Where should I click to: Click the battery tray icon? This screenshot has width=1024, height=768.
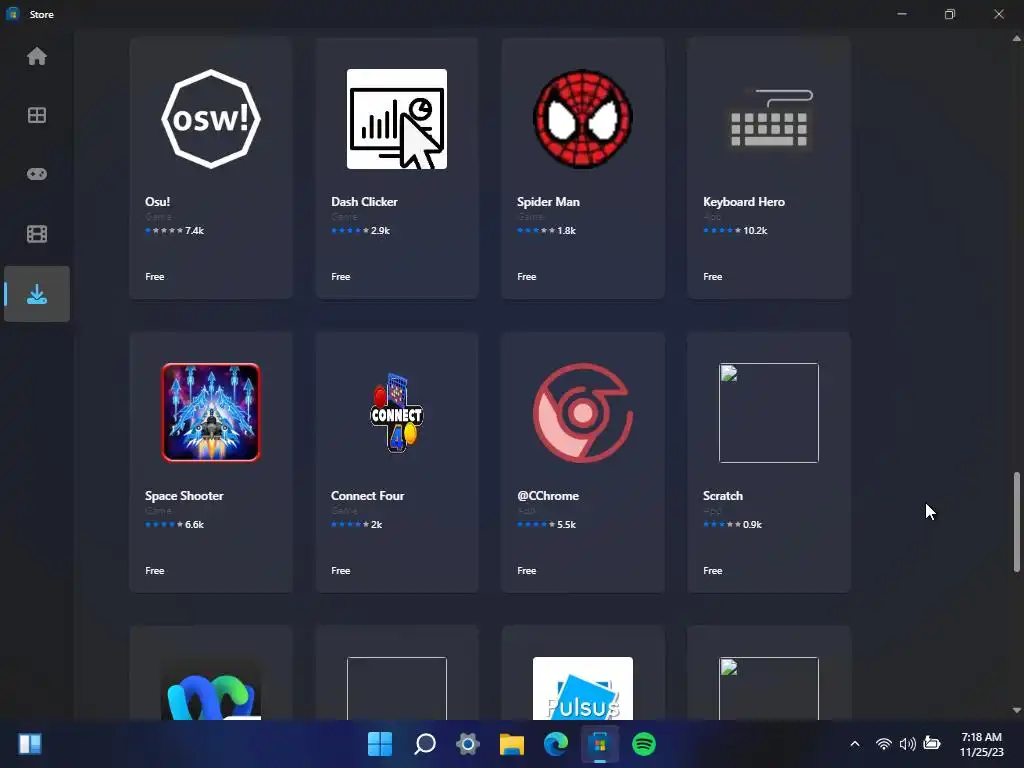(x=932, y=743)
